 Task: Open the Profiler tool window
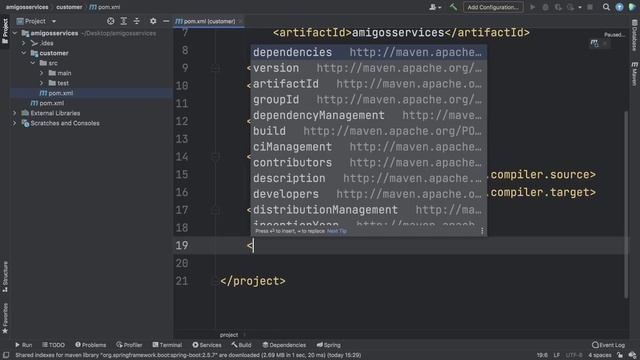[x=129, y=345]
